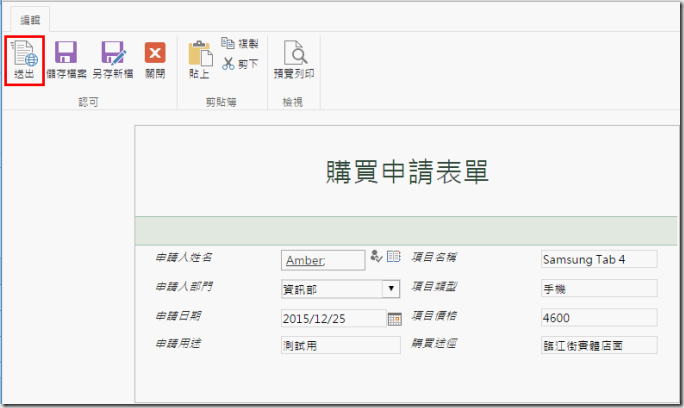Screen dimensions: 684x408
Task: Click the 項目類型 field showing 手機
Action: point(598,289)
